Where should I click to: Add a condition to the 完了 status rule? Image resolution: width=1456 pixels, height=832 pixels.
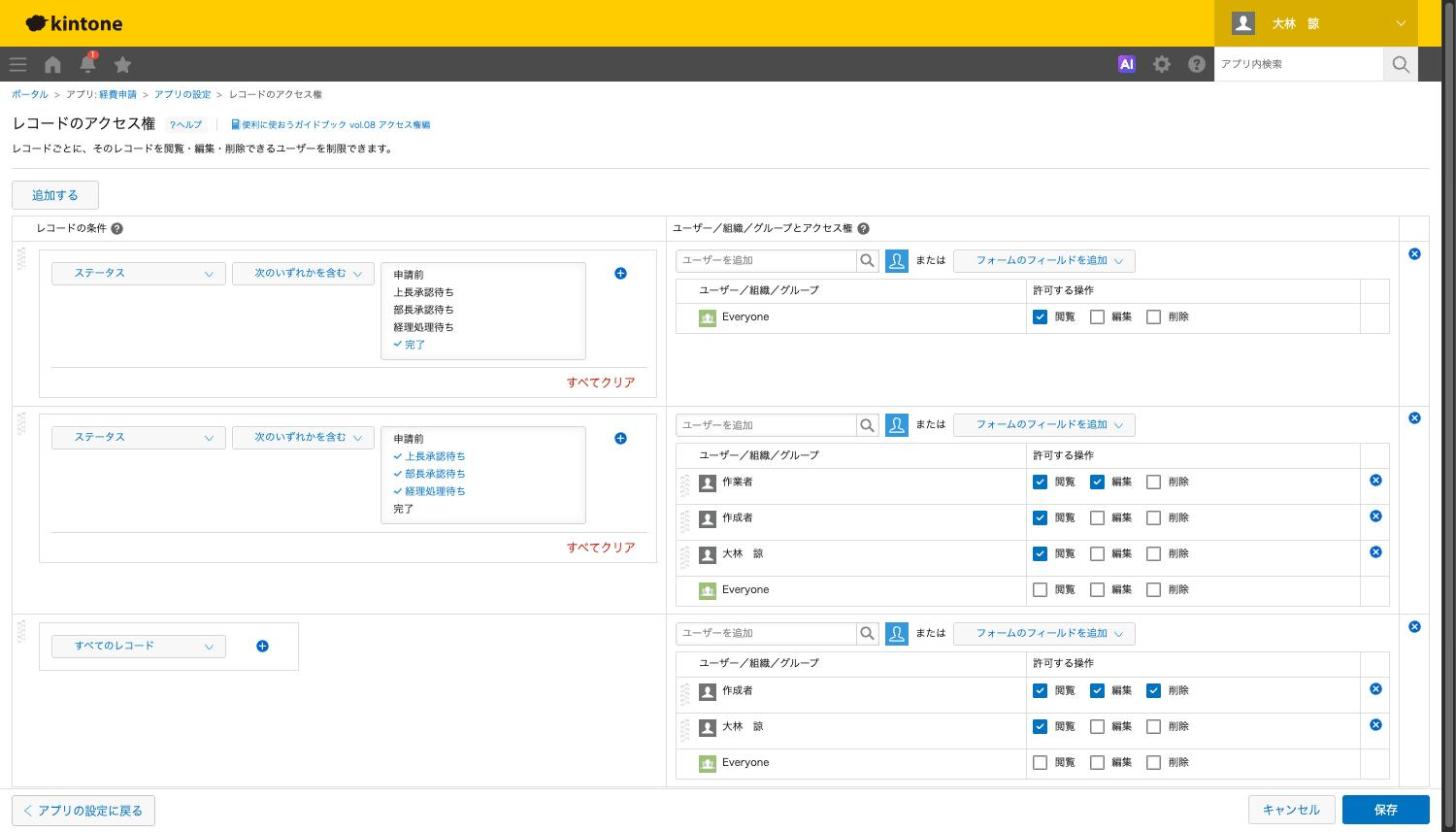[x=620, y=273]
